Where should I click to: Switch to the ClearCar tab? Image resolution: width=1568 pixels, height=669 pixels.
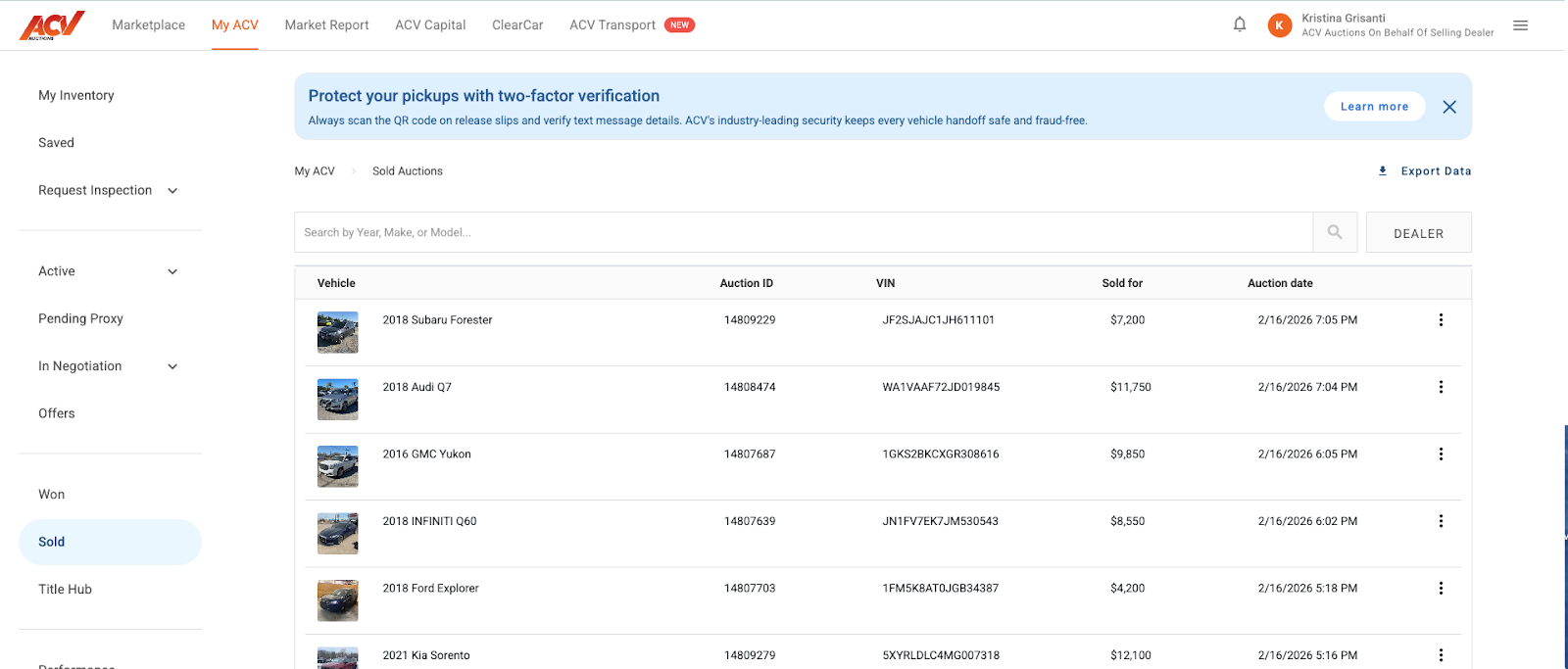(517, 25)
